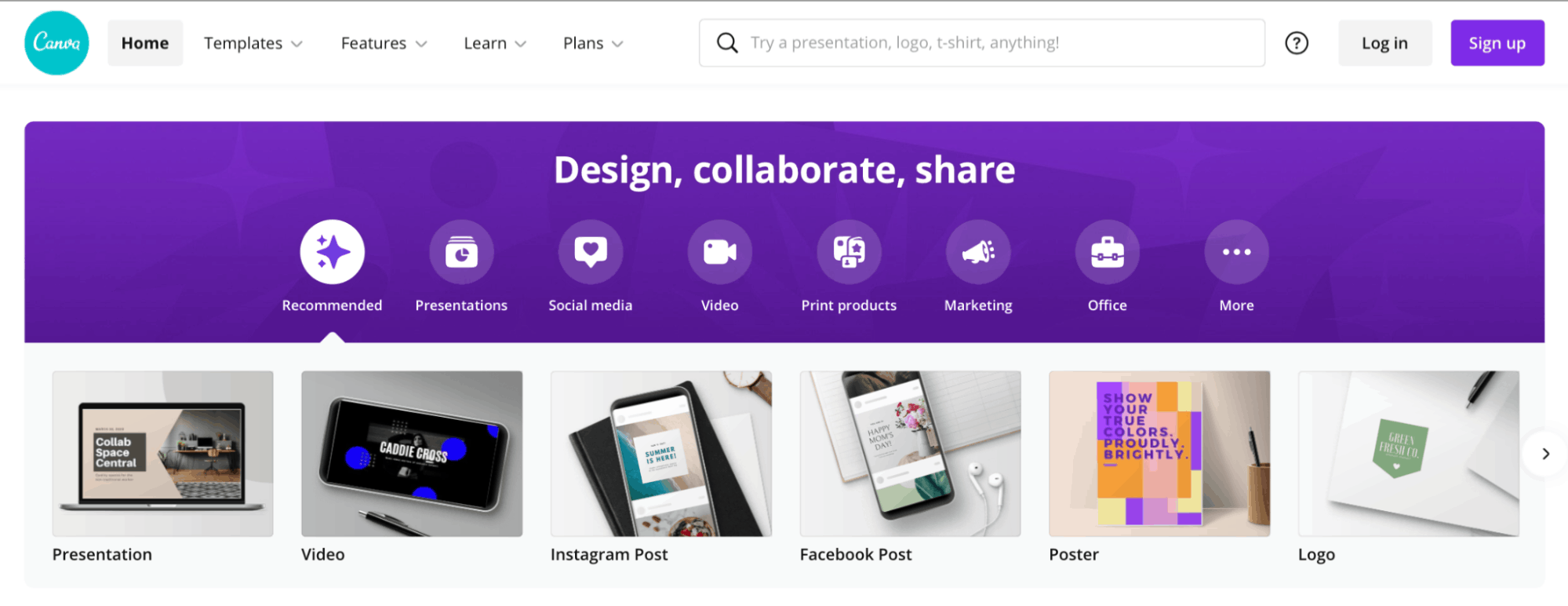Open the Print products icon
Screen dimensions: 1568x606
tap(849, 252)
